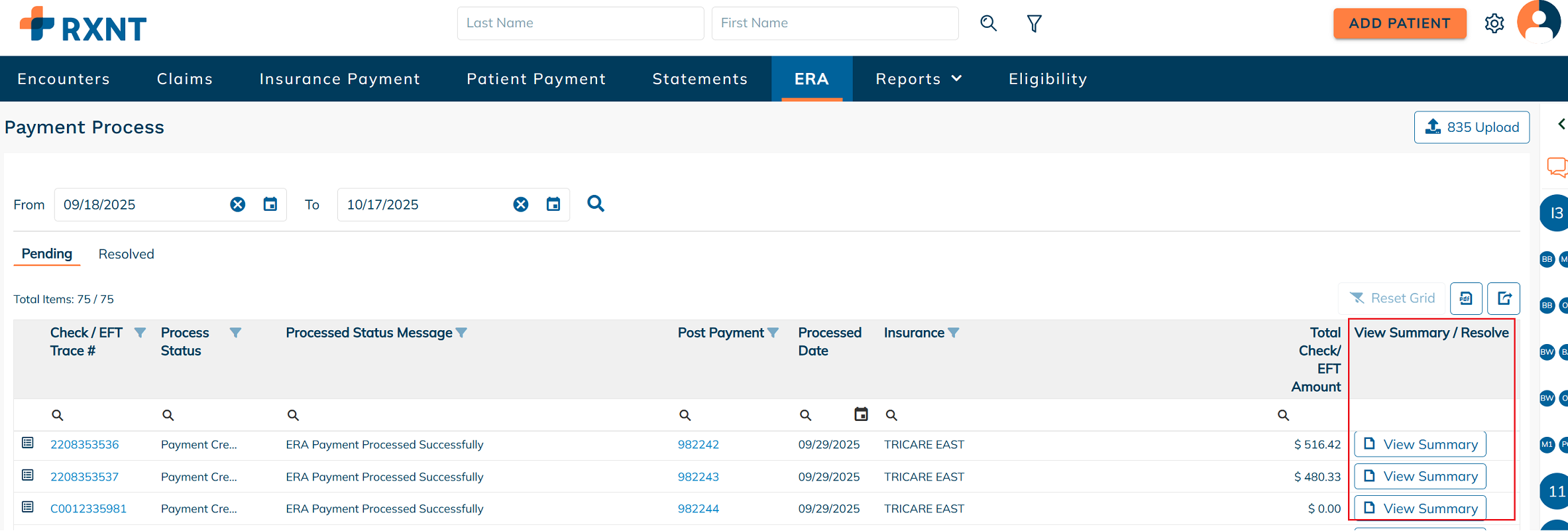Screen dimensions: 1568x531
Task: Open the patient filter funnel icon
Action: pos(1034,24)
